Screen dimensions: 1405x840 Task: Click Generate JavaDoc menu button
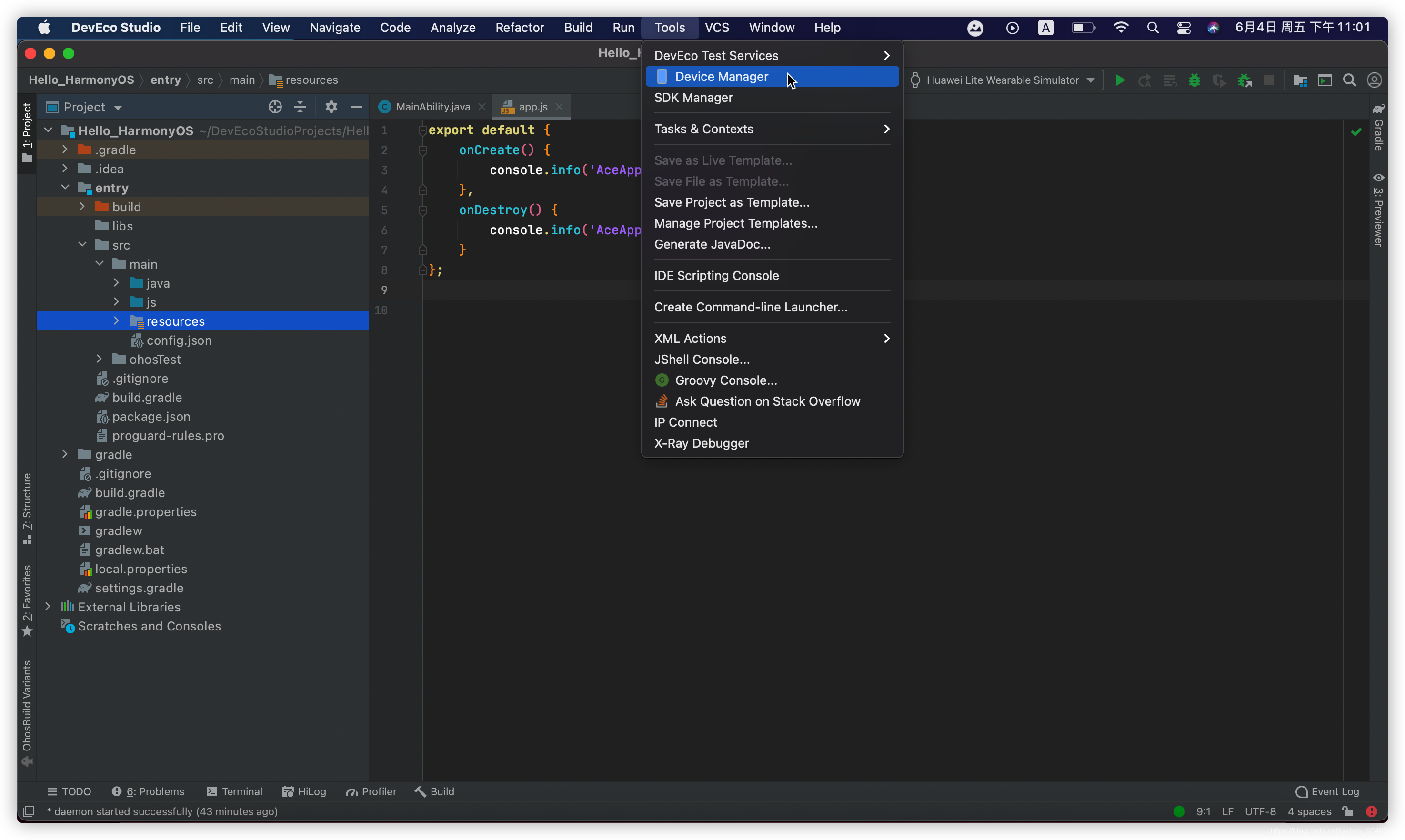point(712,244)
